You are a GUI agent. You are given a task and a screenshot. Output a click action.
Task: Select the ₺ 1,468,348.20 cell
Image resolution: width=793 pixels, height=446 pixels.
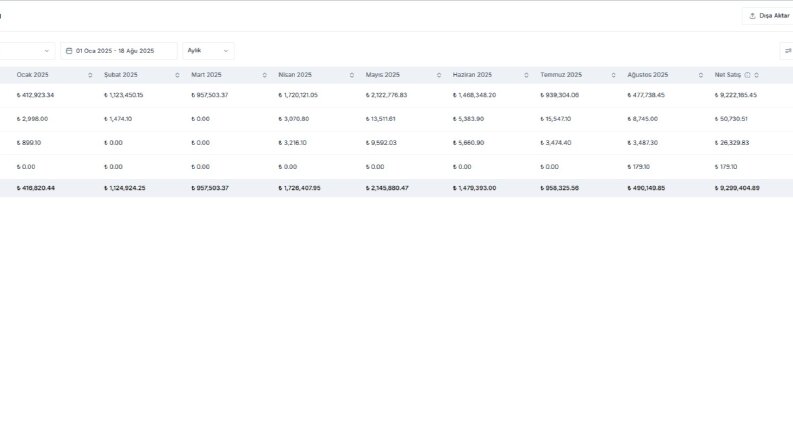coord(474,95)
